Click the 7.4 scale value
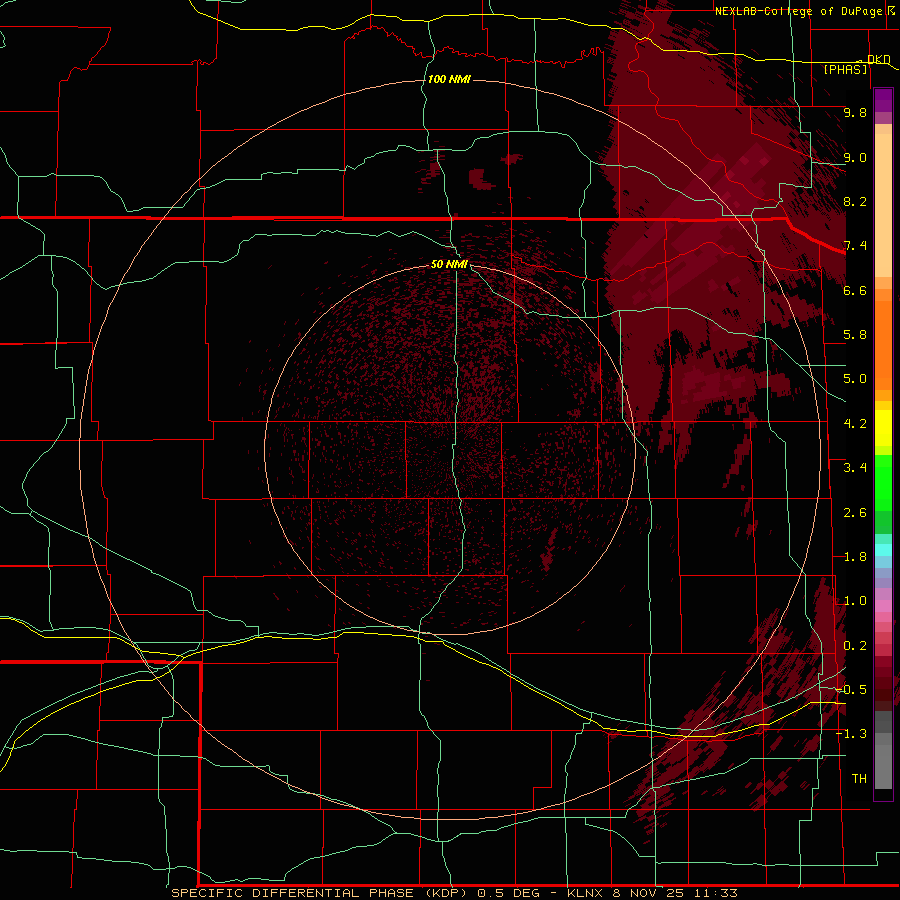The height and width of the screenshot is (900, 900). 855,246
